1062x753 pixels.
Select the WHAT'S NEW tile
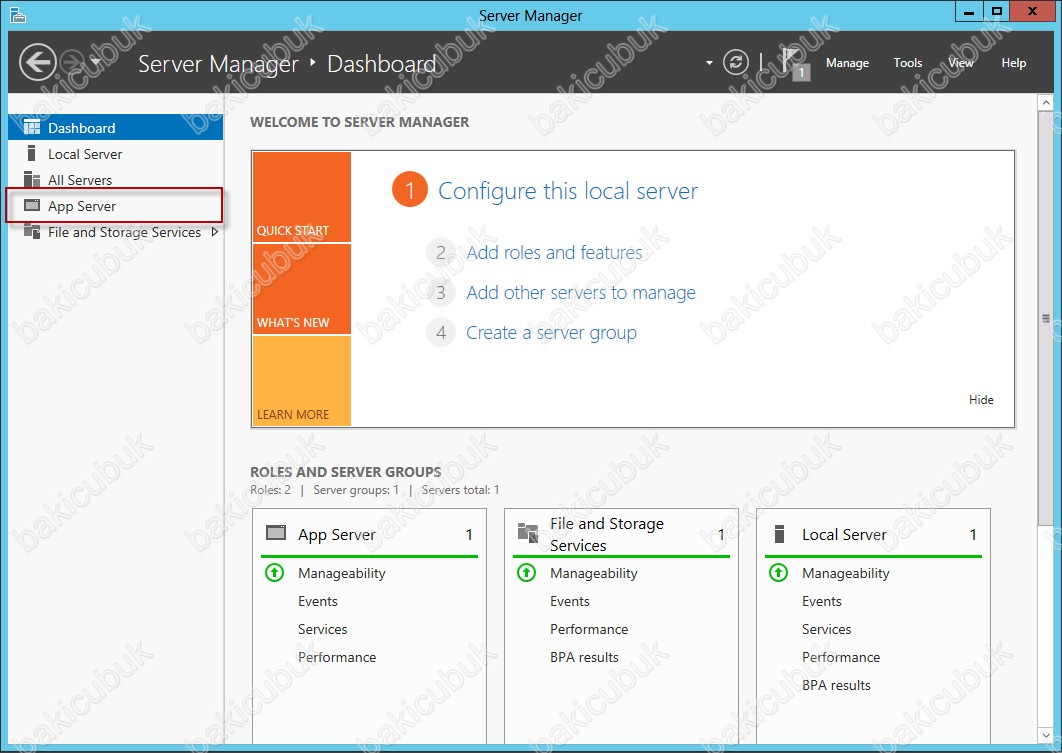coord(301,289)
